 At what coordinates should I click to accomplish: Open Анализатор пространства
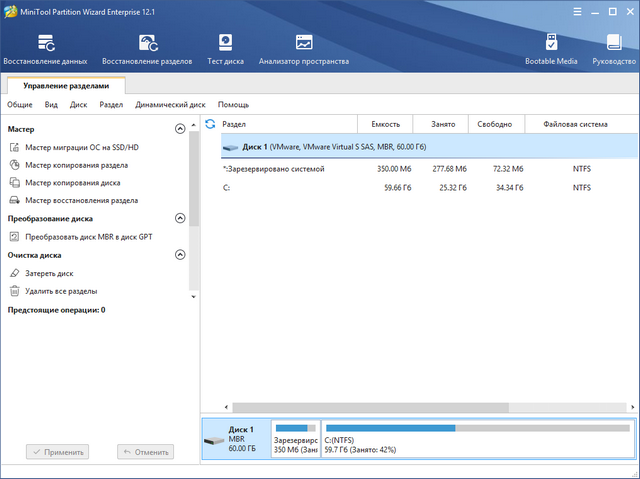(303, 49)
